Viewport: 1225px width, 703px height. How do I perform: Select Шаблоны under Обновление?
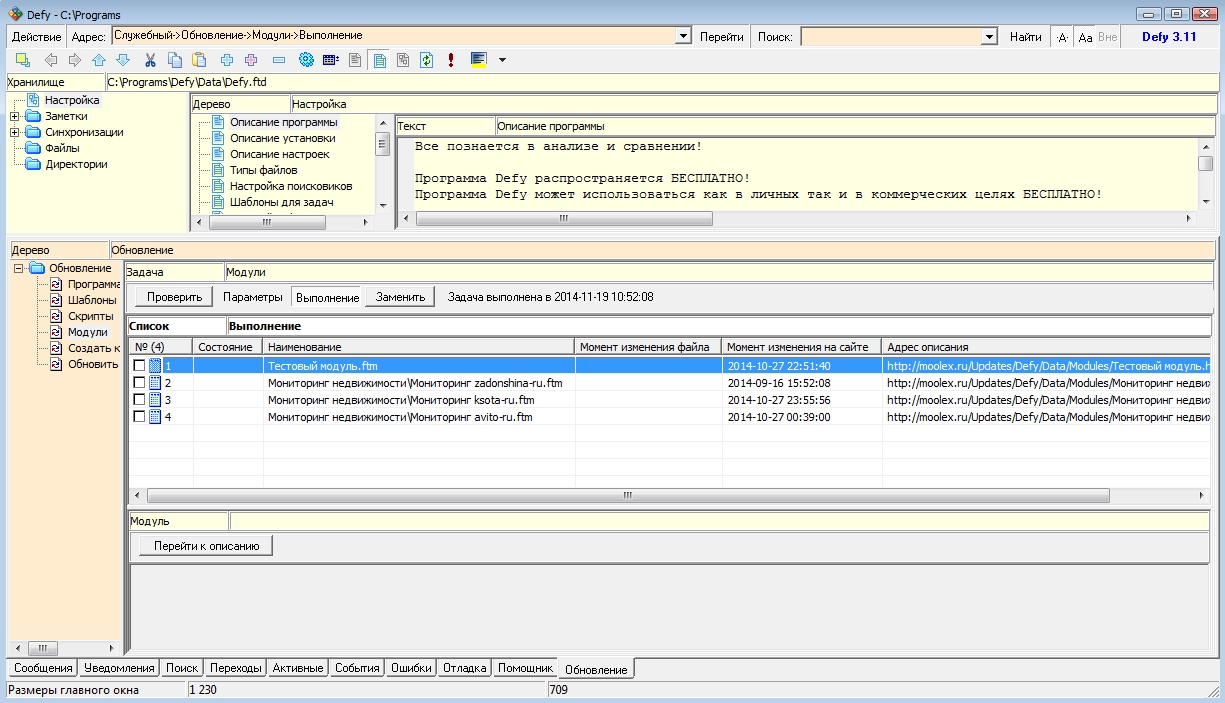pyautogui.click(x=92, y=300)
